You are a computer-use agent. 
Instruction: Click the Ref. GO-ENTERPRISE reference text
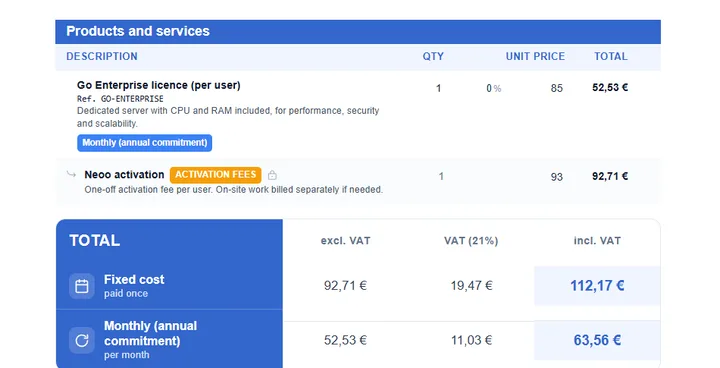click(x=120, y=99)
